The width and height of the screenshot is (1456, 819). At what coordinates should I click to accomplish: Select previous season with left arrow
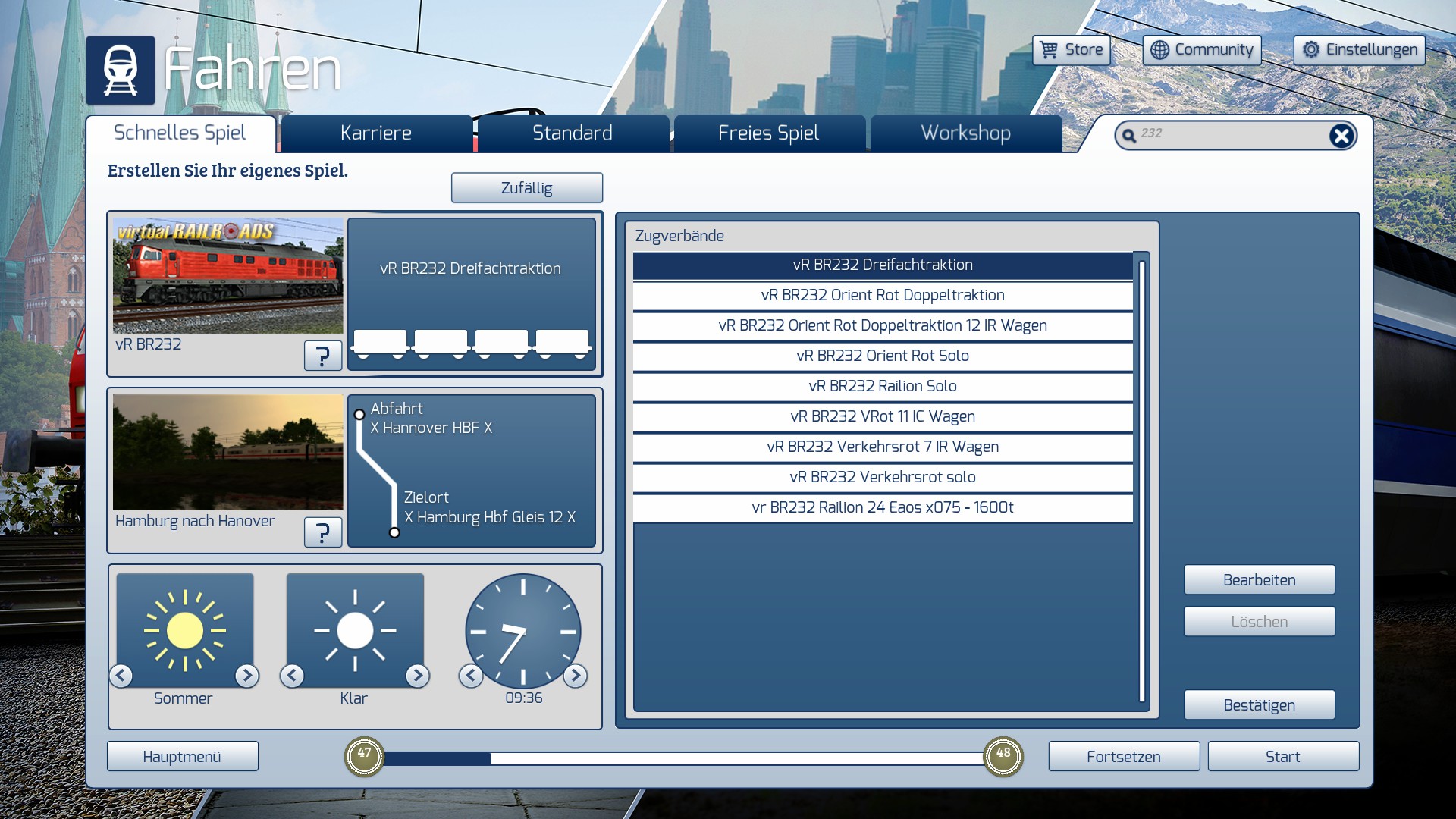tap(121, 675)
